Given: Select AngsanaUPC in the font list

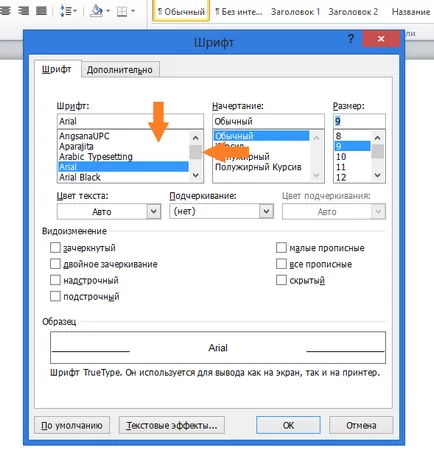Looking at the screenshot, I should 123,136.
